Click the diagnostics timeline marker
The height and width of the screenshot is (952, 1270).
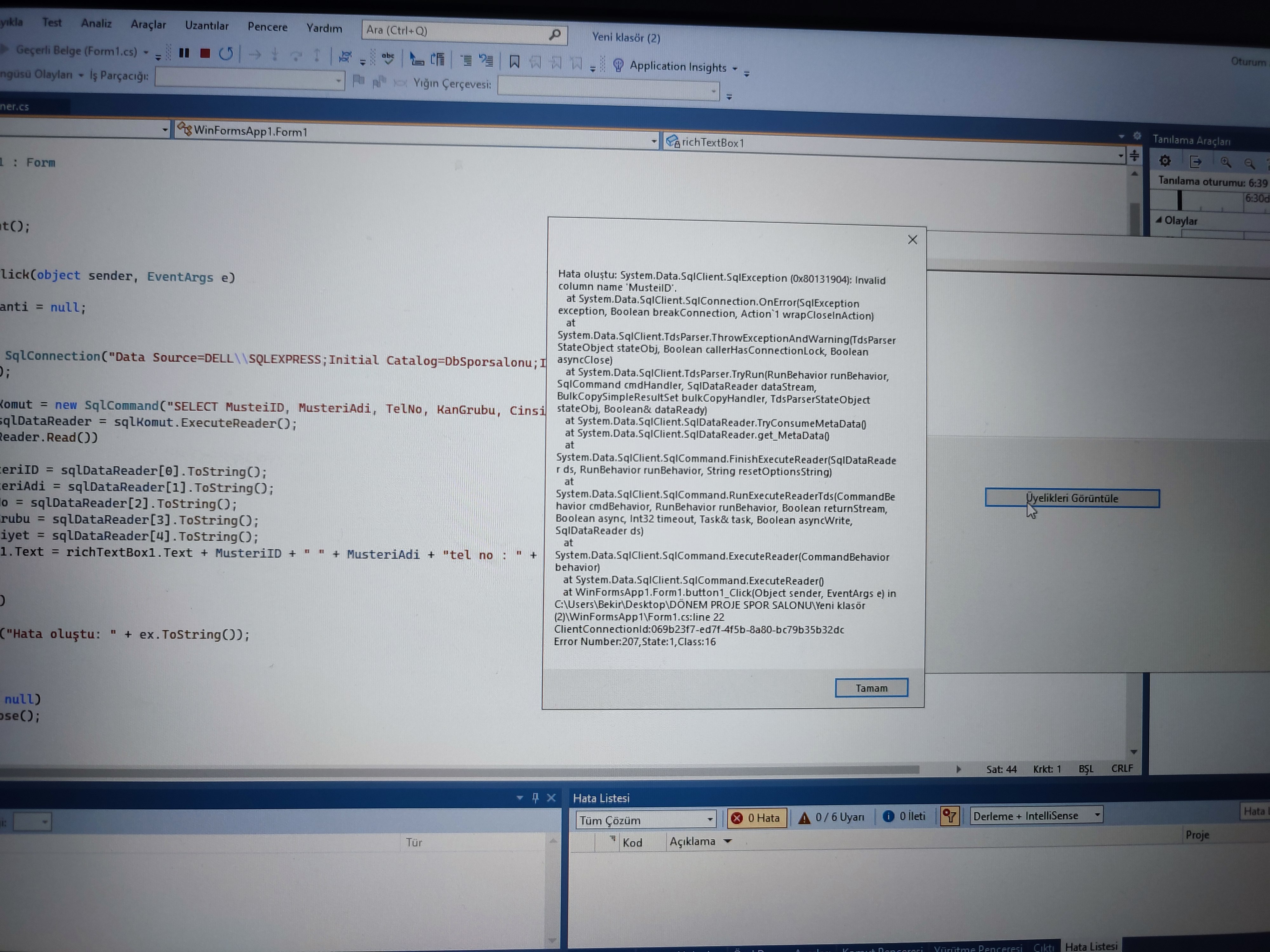coord(1180,200)
